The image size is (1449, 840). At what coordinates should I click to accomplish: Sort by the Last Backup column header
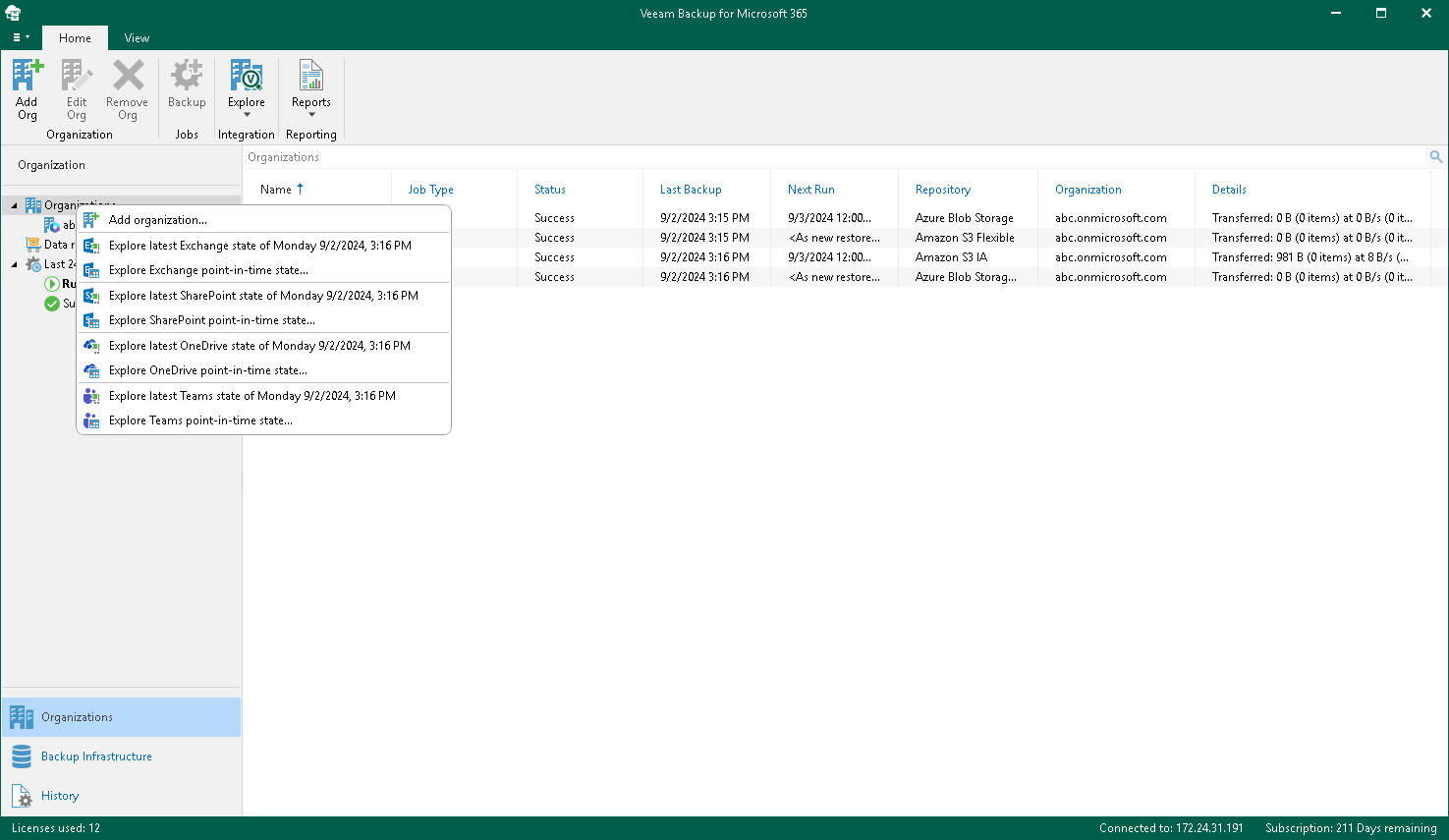691,190
